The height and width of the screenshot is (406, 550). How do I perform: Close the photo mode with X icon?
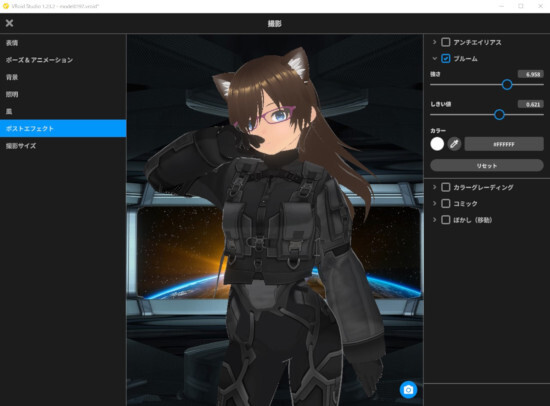coord(9,23)
